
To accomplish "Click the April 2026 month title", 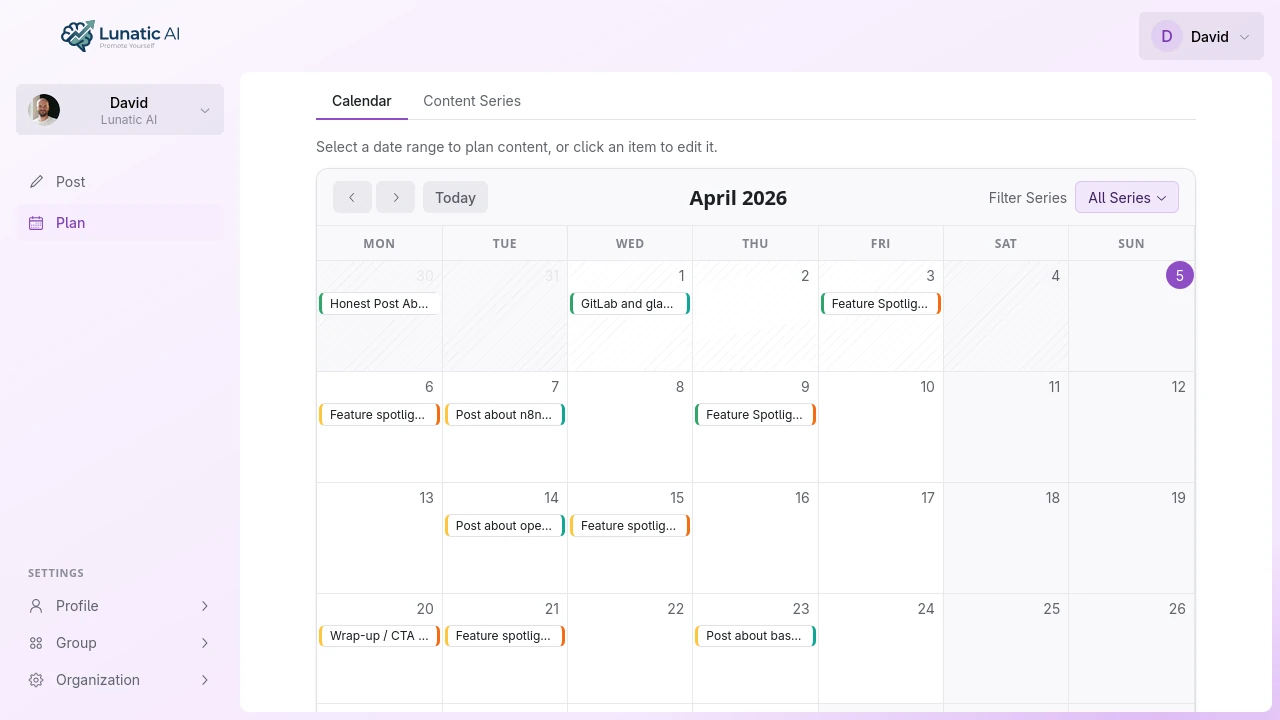I will pyautogui.click(x=738, y=198).
